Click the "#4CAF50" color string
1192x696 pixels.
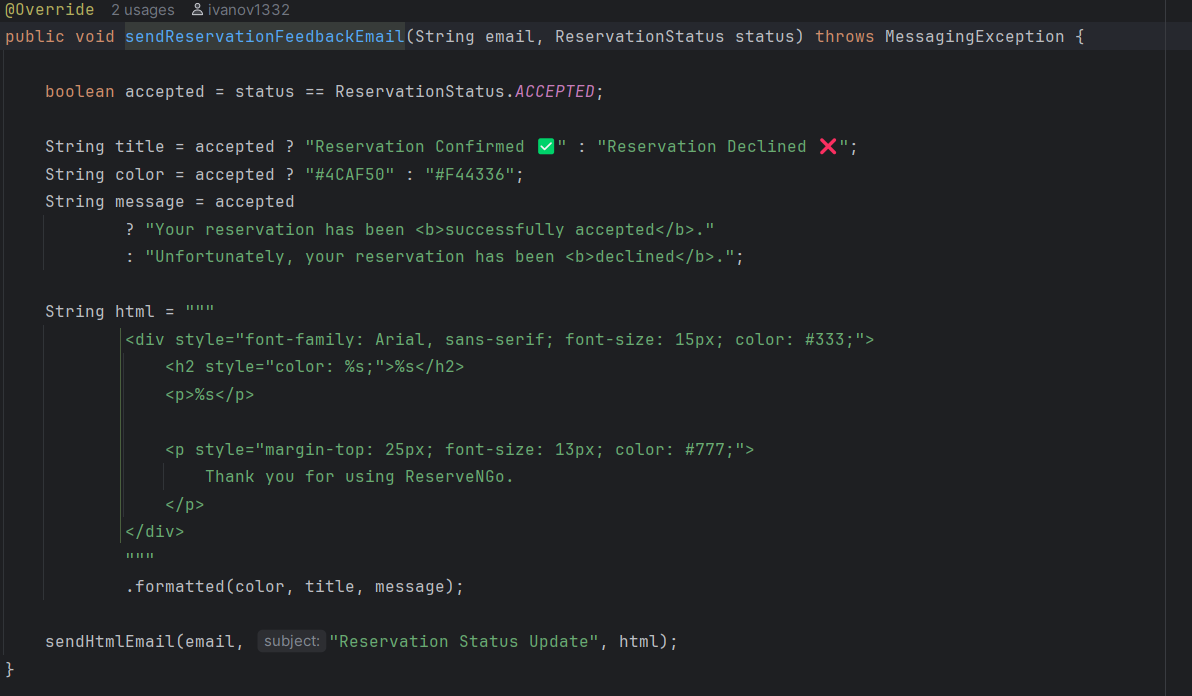[x=349, y=174]
